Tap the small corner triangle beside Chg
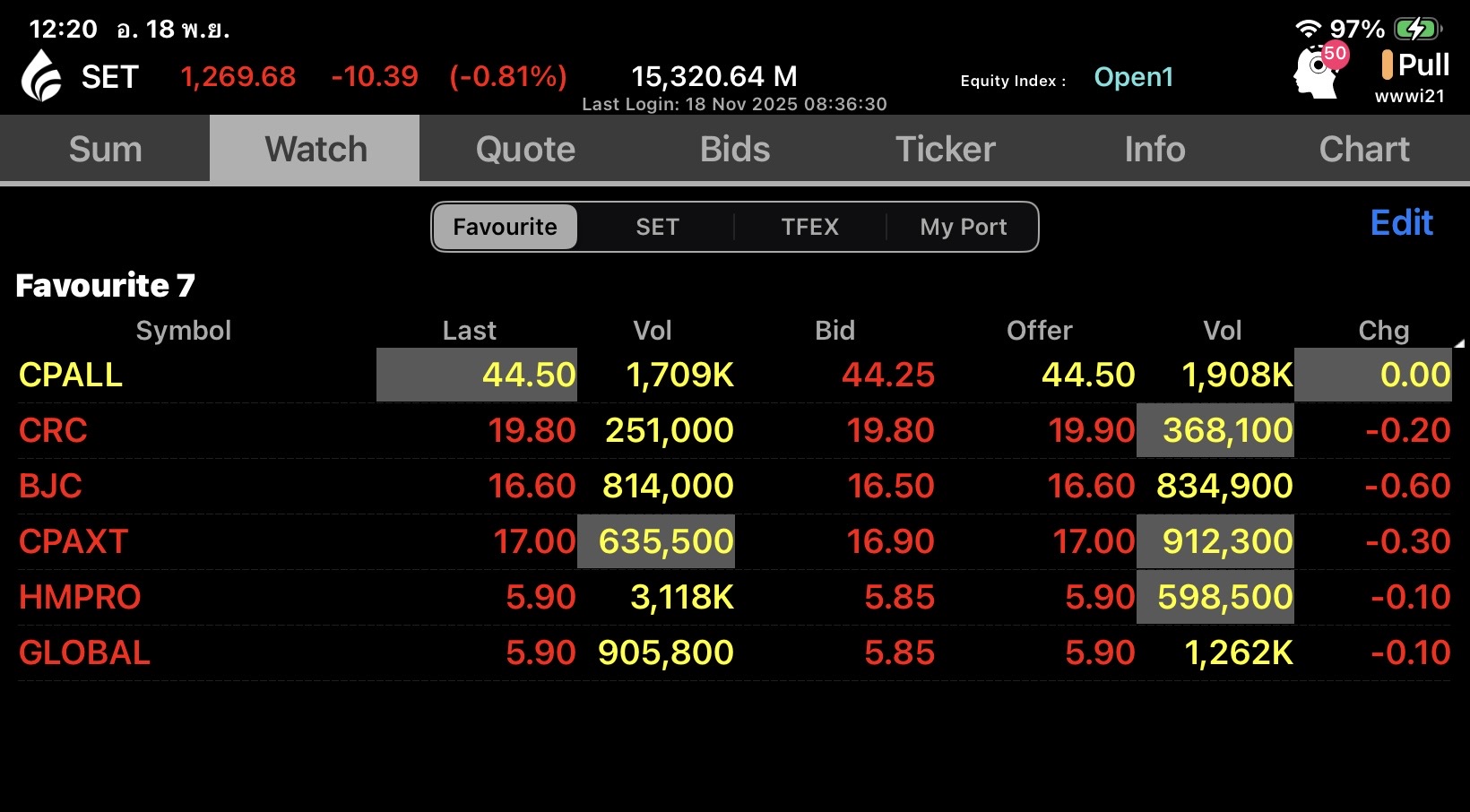 tap(1459, 343)
